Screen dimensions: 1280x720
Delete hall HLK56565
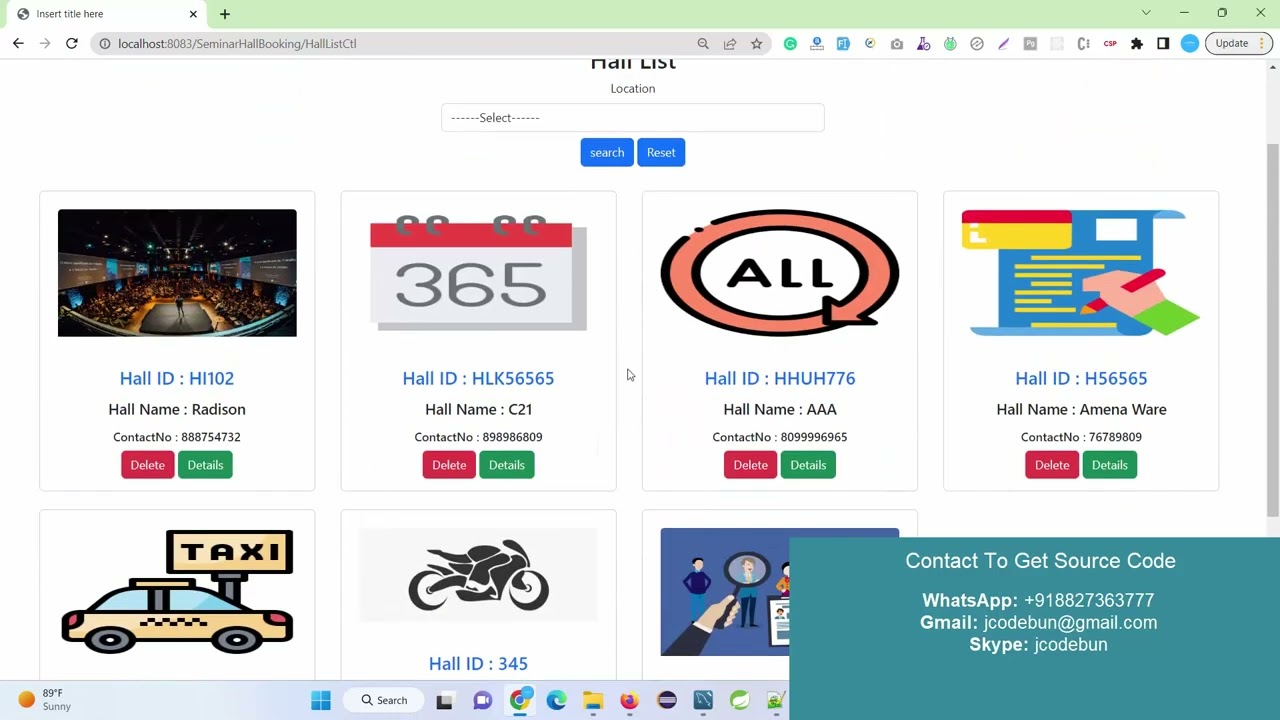tap(449, 465)
